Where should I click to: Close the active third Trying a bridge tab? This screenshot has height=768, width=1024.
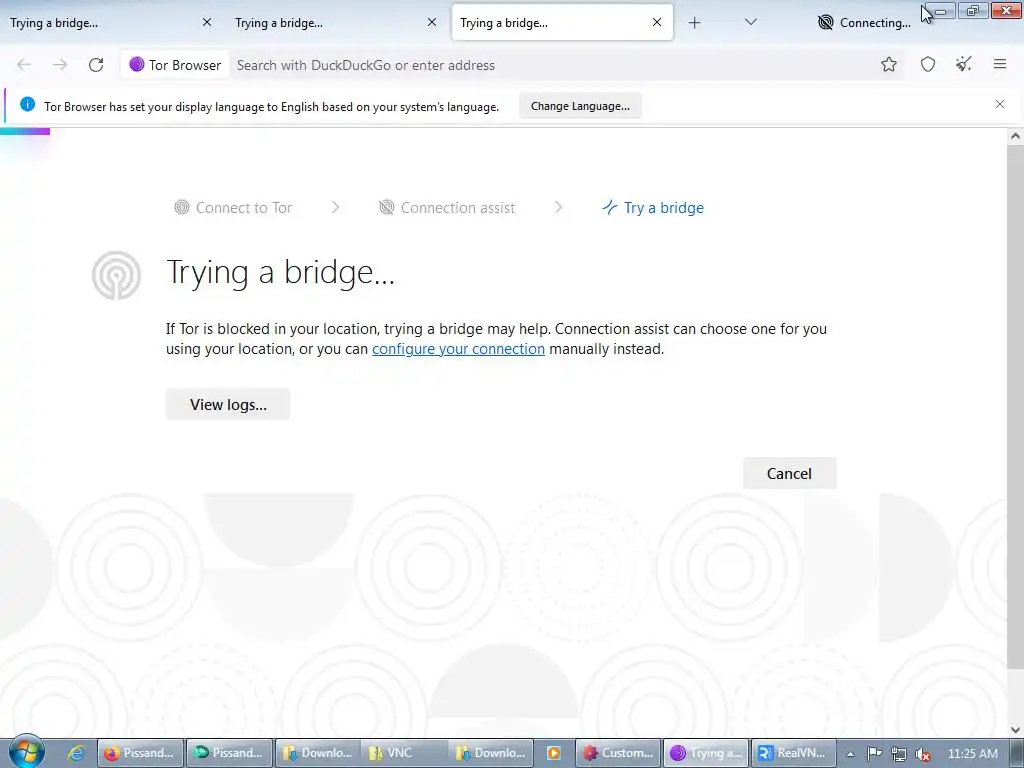657,22
